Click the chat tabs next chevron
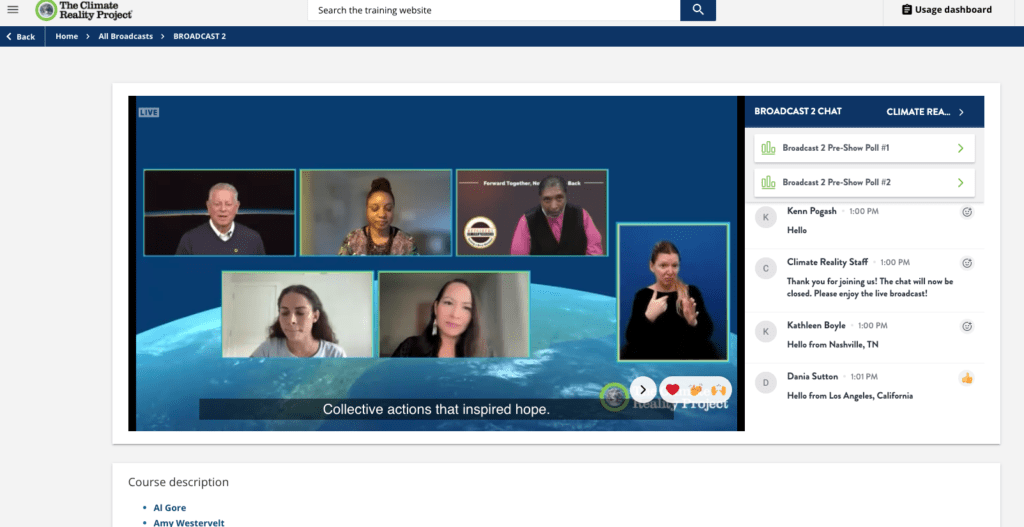Image resolution: width=1024 pixels, height=527 pixels. pos(961,112)
